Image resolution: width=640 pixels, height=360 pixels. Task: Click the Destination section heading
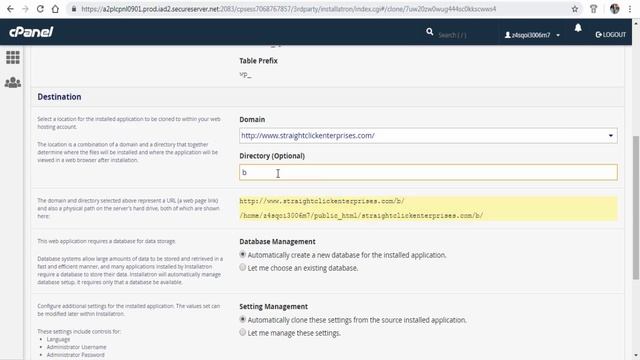point(59,97)
